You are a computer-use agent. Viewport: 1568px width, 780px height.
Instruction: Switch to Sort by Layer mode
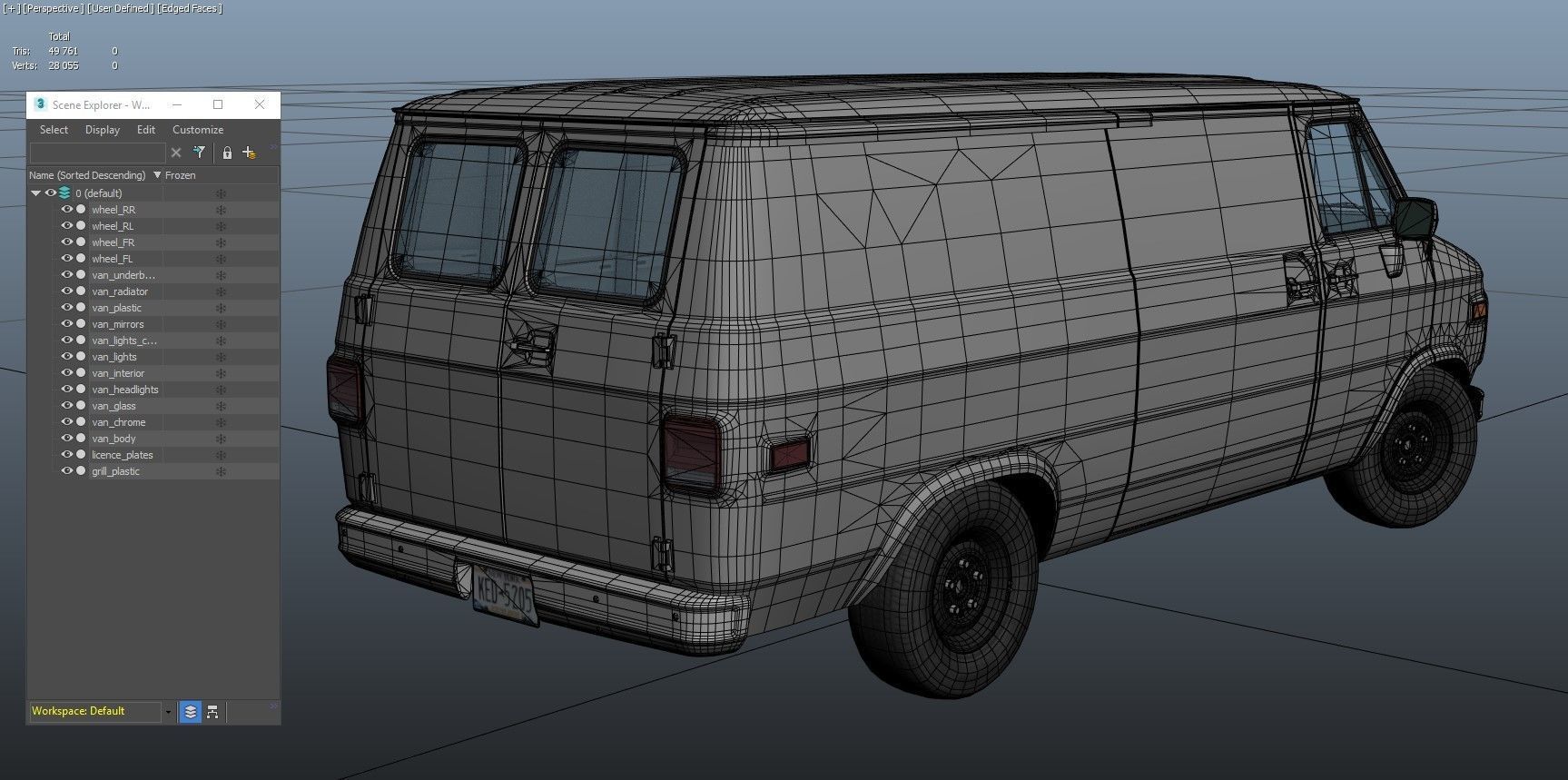190,712
